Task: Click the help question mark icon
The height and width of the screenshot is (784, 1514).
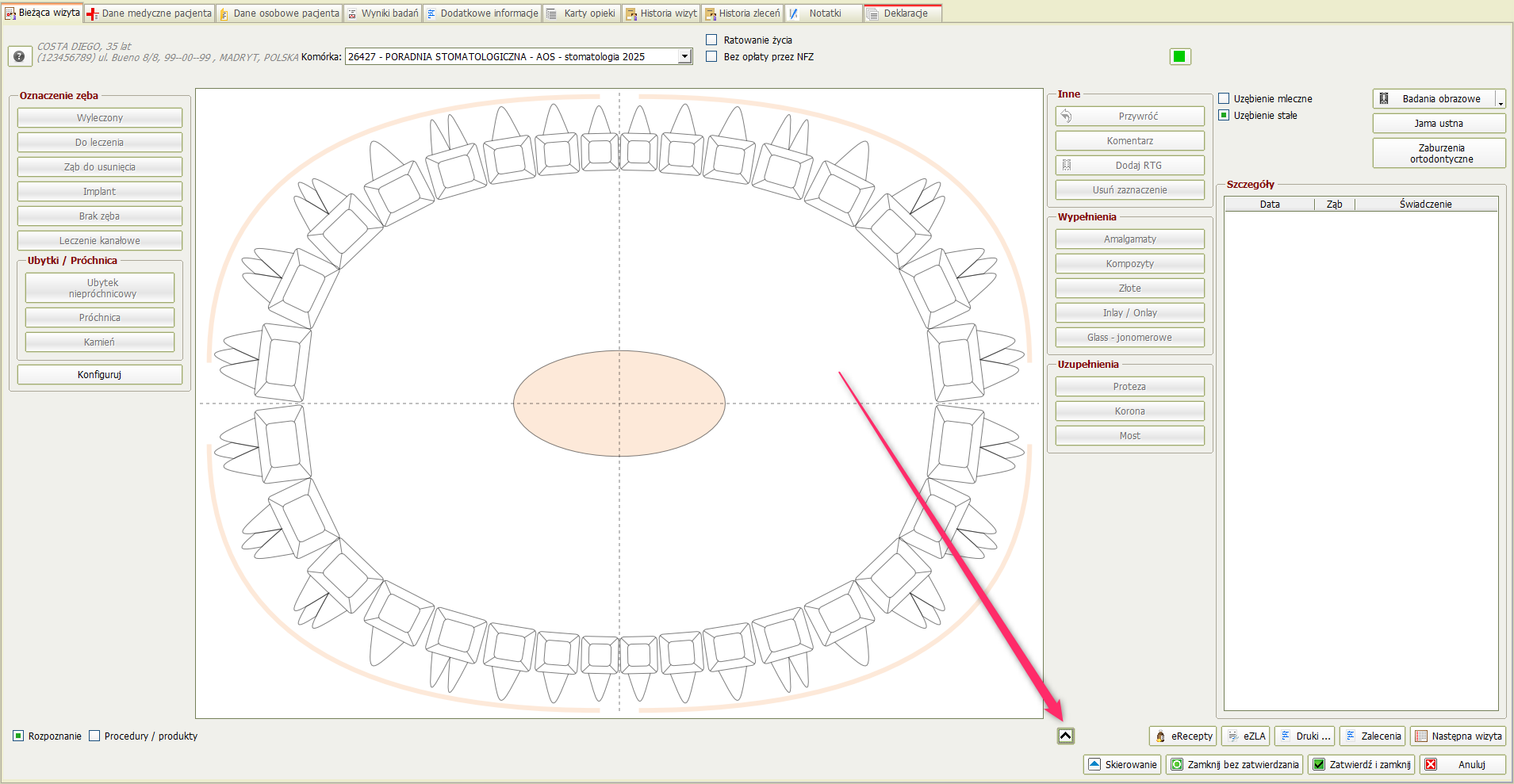Action: click(x=19, y=56)
